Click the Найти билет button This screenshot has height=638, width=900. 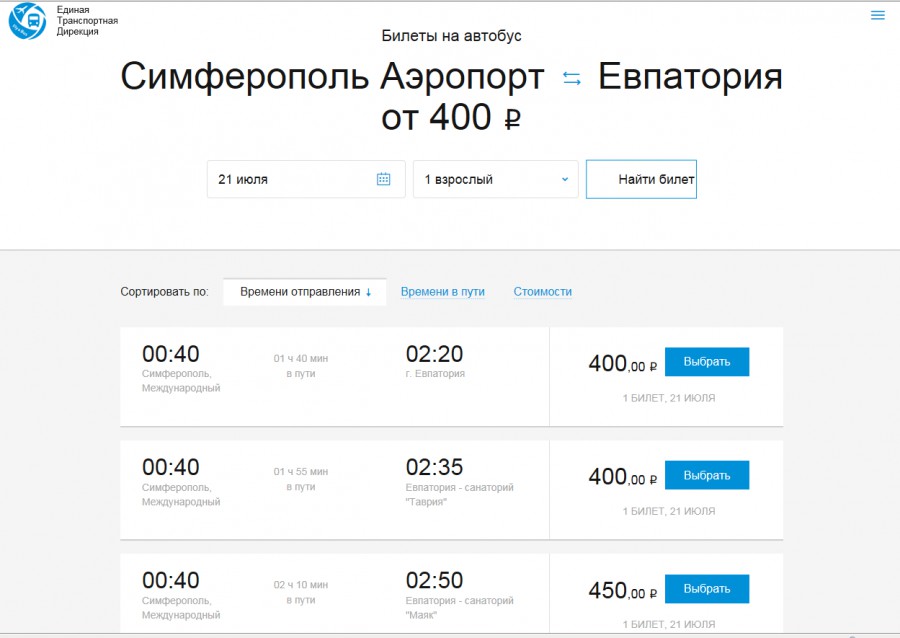pos(641,179)
